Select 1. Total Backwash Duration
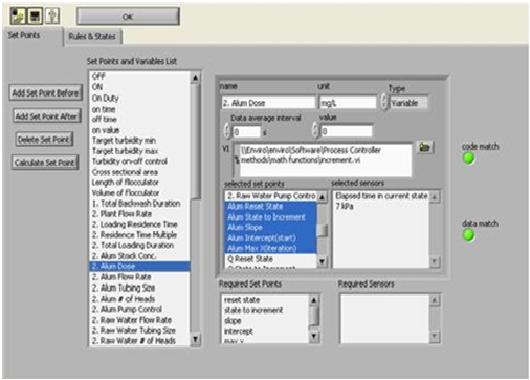Viewport: 530px width, 380px height. (x=140, y=204)
